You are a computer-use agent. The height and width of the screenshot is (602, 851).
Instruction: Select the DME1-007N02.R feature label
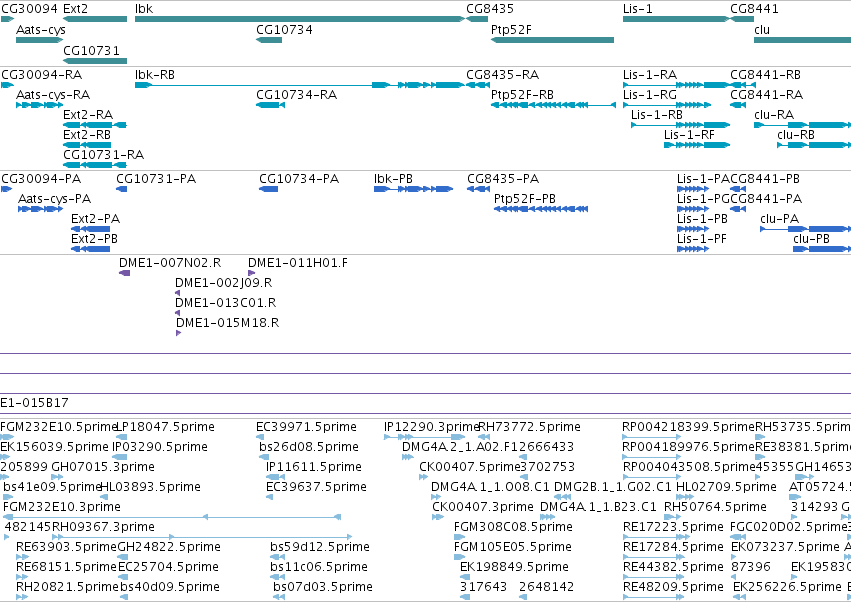click(170, 263)
